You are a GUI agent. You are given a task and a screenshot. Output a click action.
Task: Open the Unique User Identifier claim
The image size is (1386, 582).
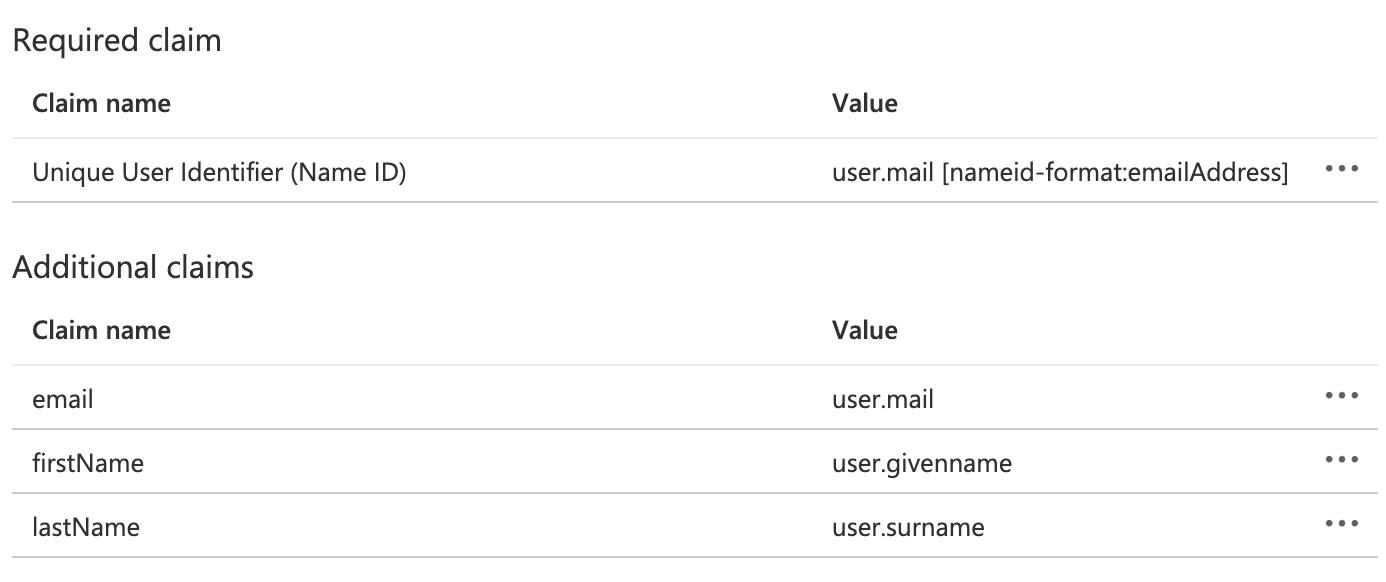coord(160,173)
